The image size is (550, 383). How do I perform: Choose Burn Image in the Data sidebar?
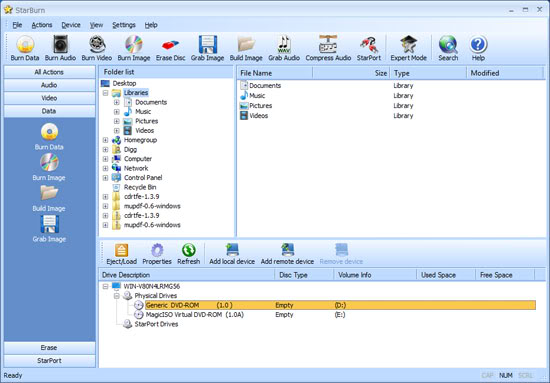click(x=49, y=167)
